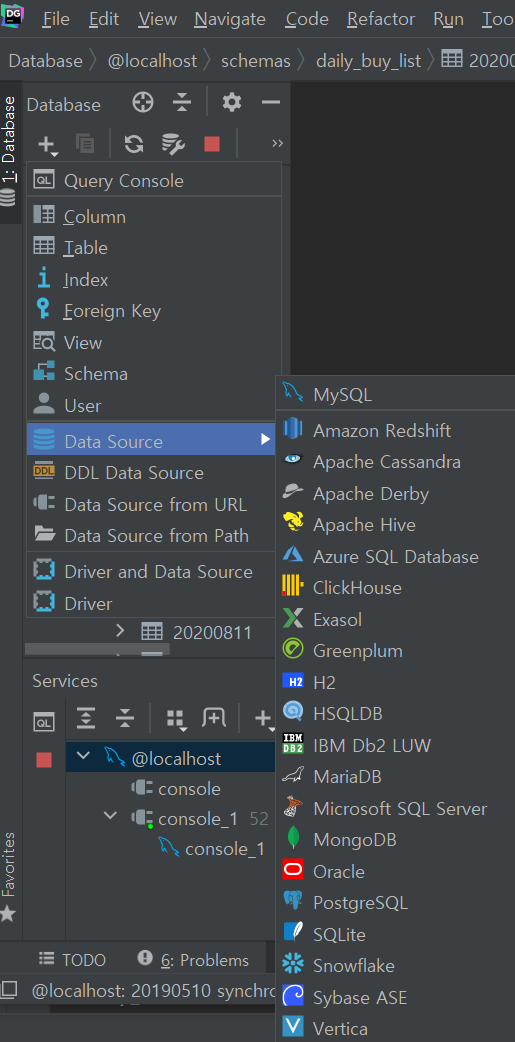This screenshot has height=1042, width=515.
Task: Open Group By options in Services toolbar
Action: coord(175,718)
